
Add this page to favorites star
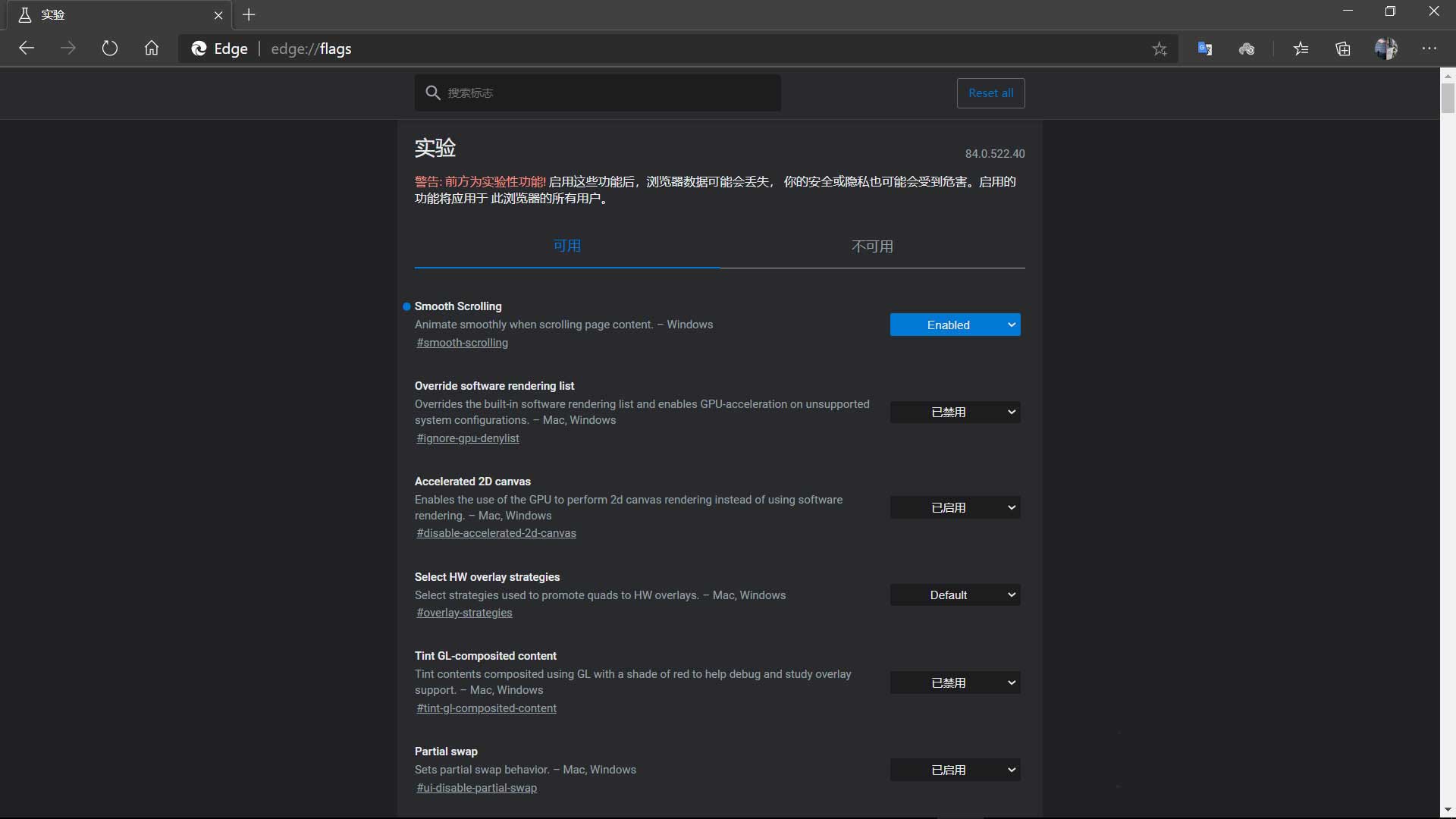click(x=1159, y=49)
